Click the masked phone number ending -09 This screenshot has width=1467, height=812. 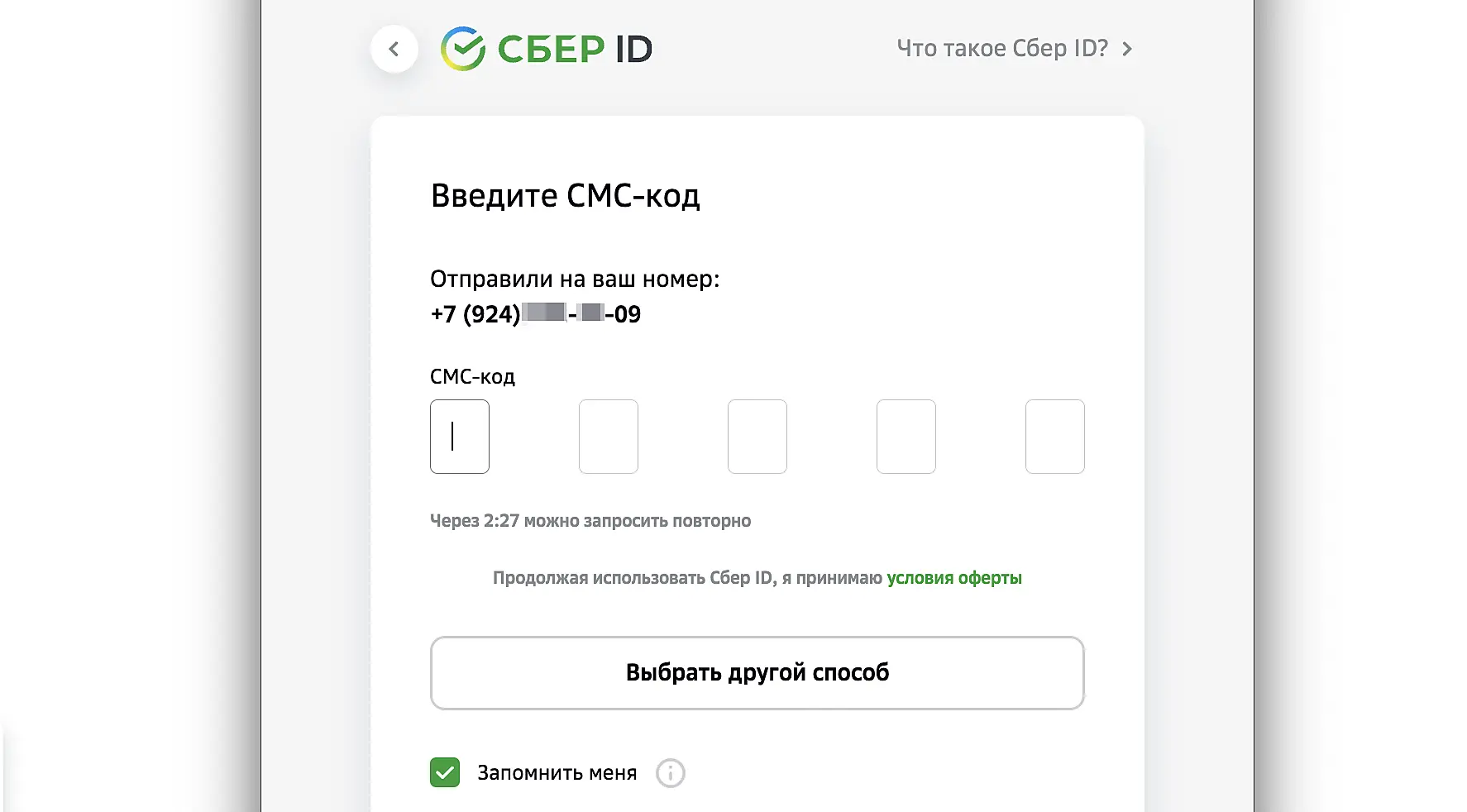pyautogui.click(x=536, y=314)
